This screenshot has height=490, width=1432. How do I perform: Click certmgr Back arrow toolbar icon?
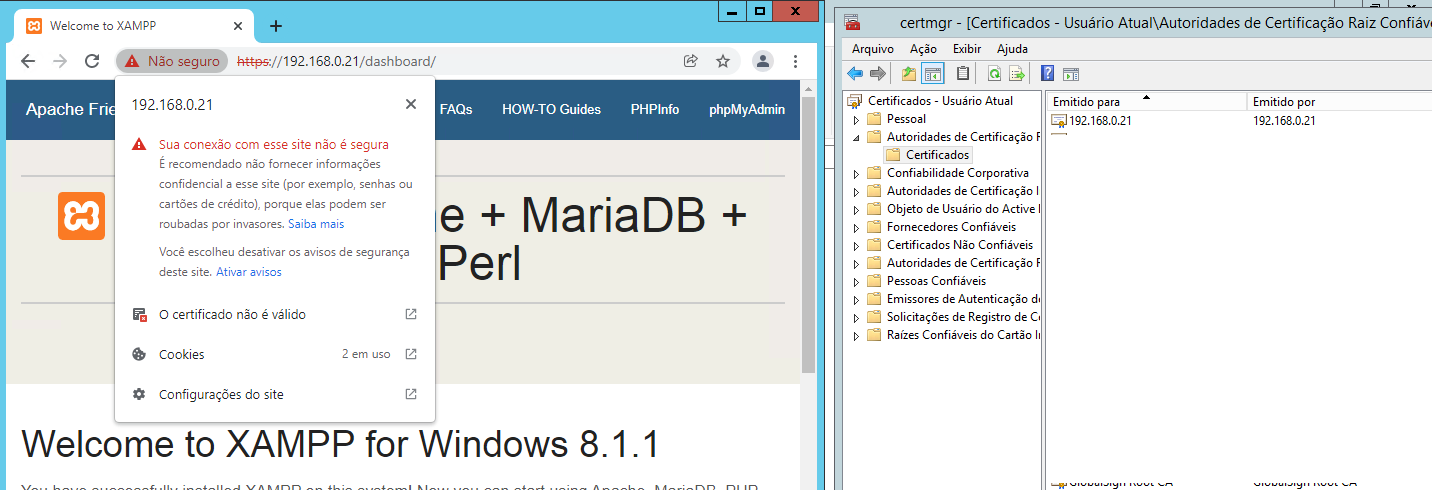point(855,73)
